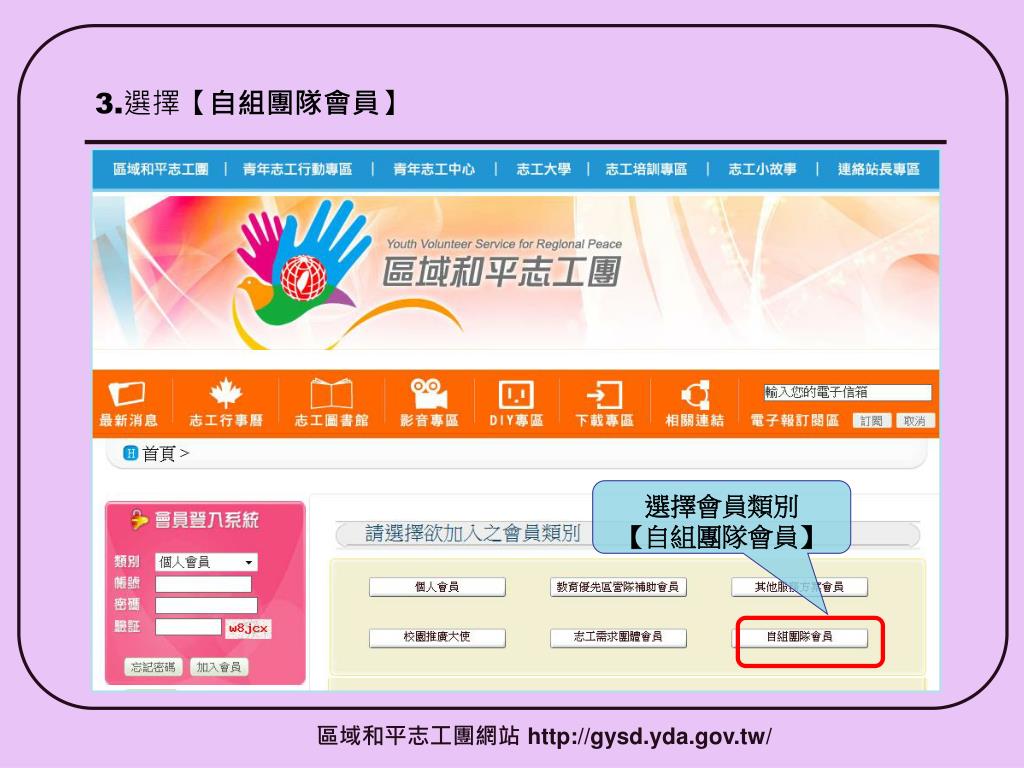
Task: Open the DIY專區 icon
Action: pyautogui.click(x=516, y=394)
